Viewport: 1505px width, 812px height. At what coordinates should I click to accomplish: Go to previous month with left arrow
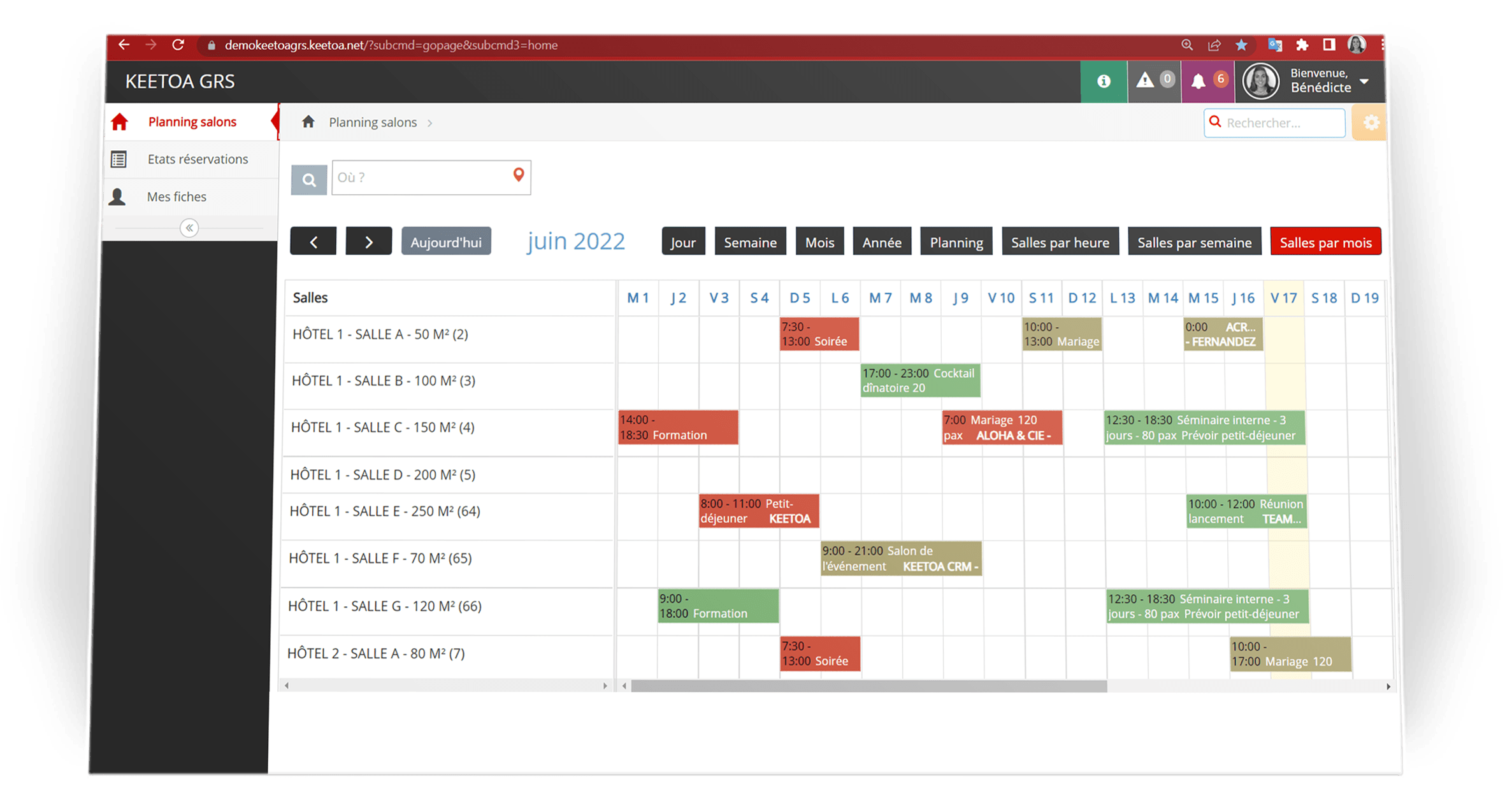click(x=313, y=242)
